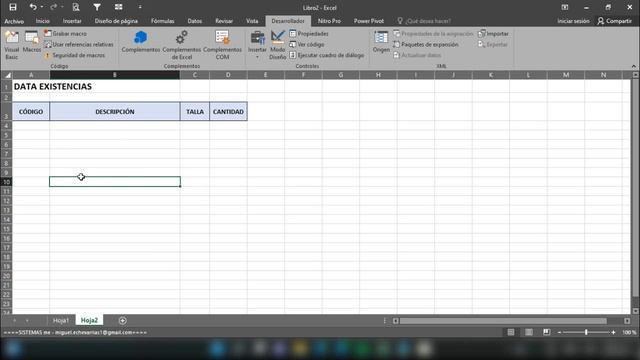Screen dimensions: 640x360
Task: Click the filter funnel icon in quick access toolbar
Action: (97, 7)
